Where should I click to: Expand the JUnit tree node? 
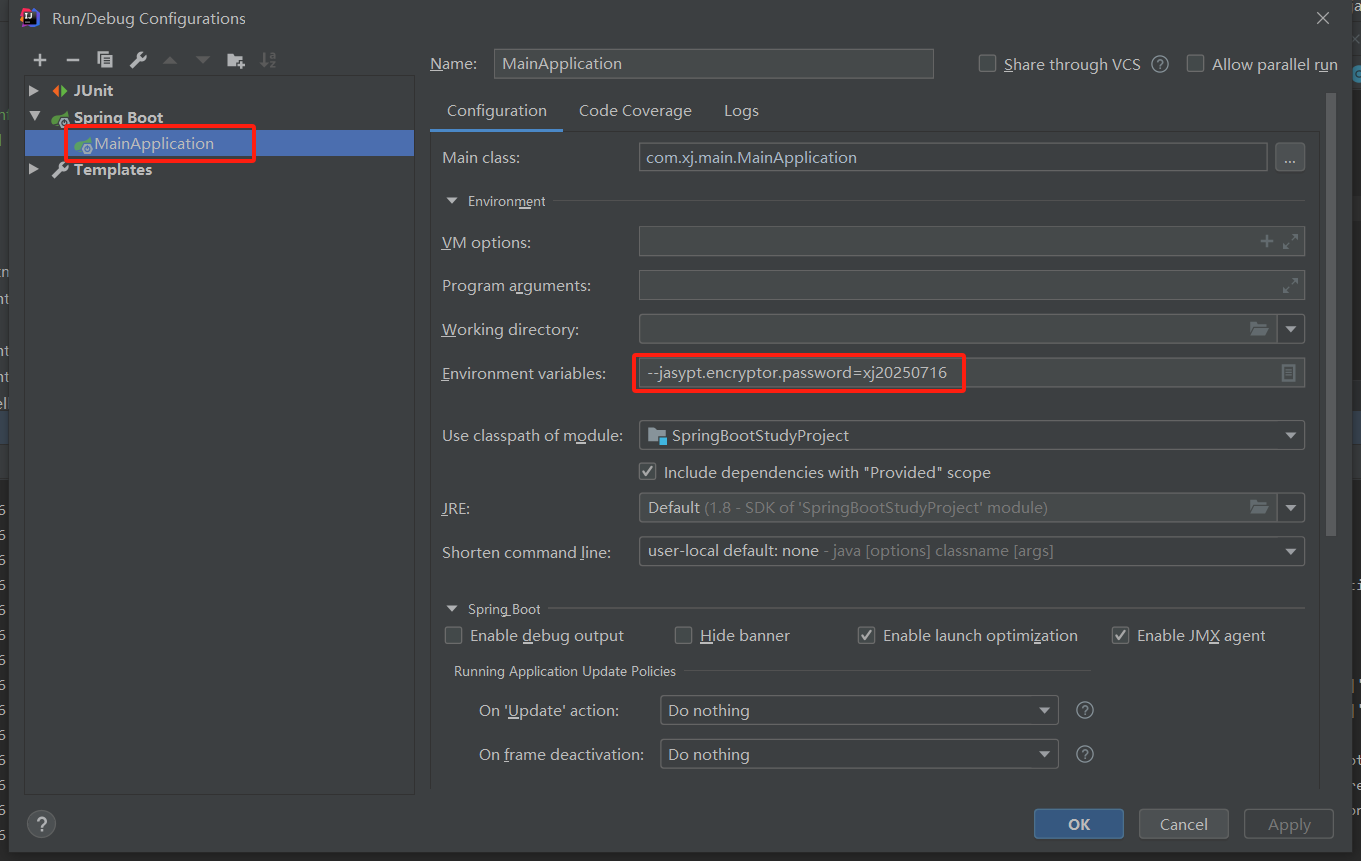35,90
